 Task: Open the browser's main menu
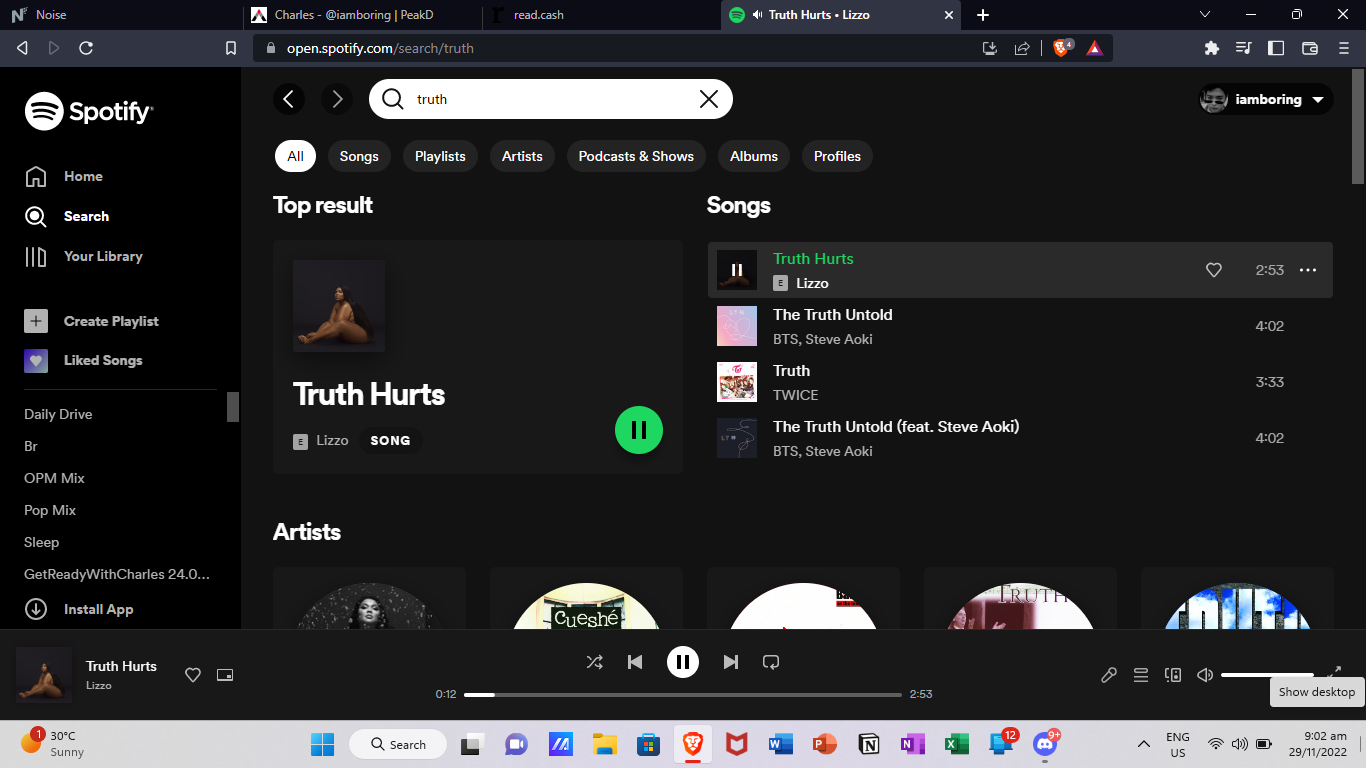click(x=1344, y=48)
